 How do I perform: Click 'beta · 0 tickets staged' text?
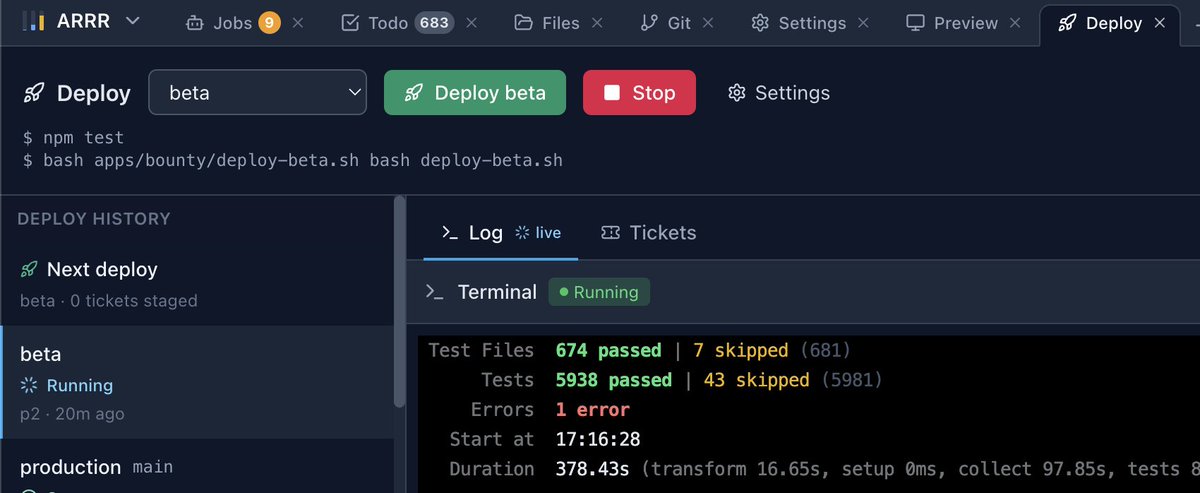coord(109,300)
